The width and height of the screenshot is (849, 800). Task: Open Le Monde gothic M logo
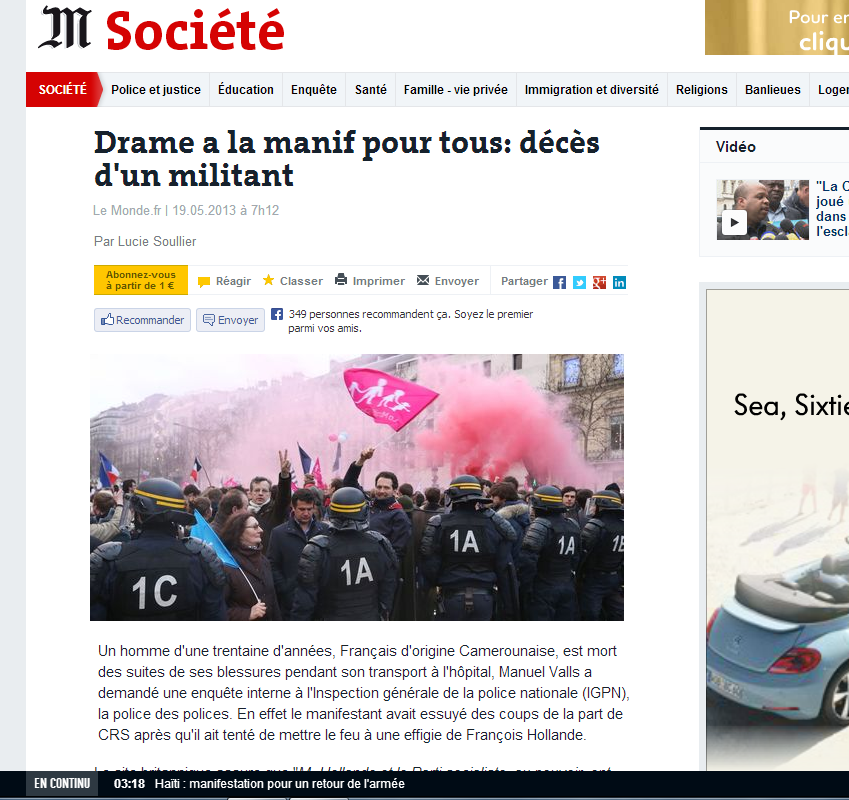tap(64, 28)
